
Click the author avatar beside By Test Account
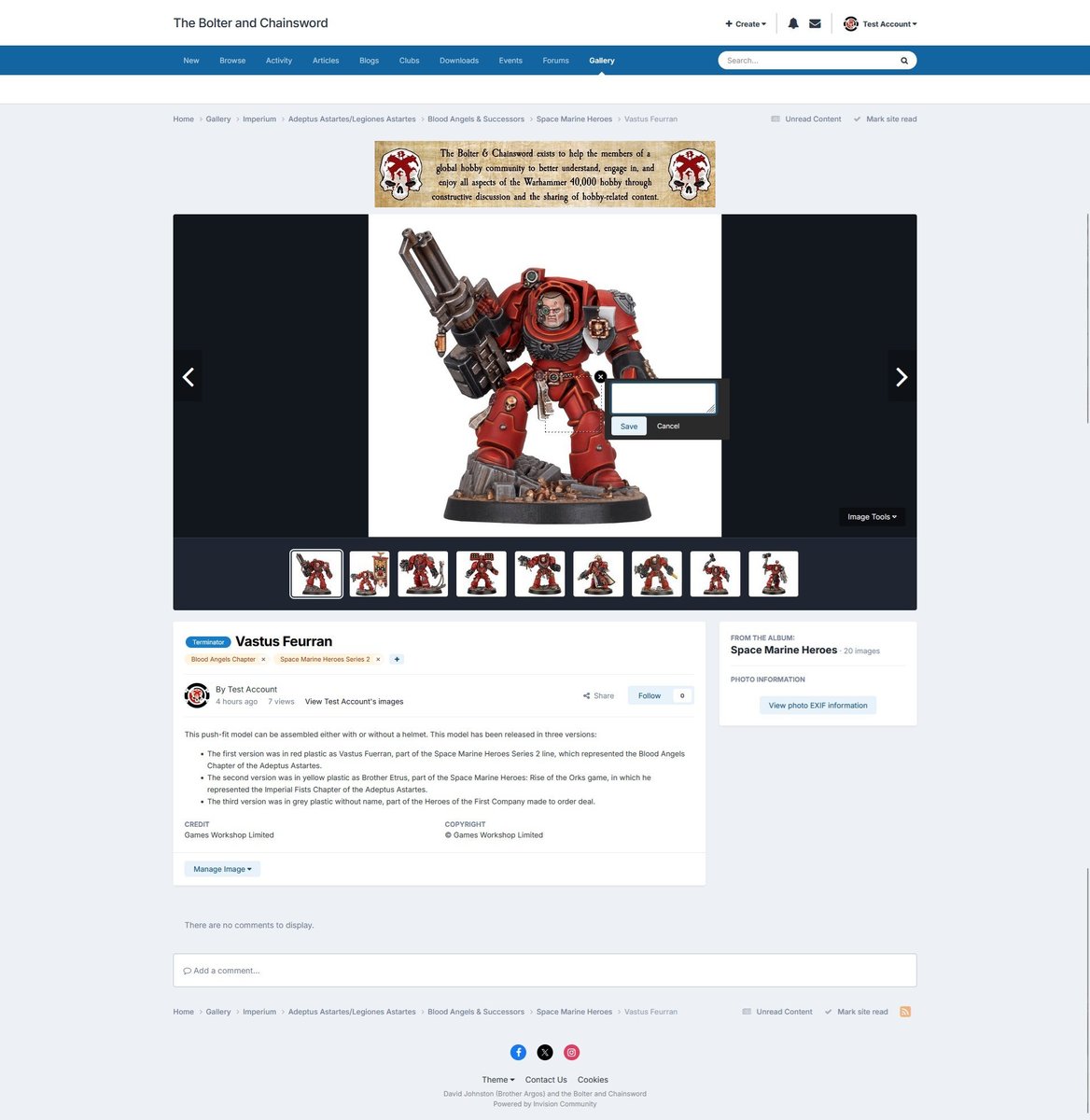[197, 695]
